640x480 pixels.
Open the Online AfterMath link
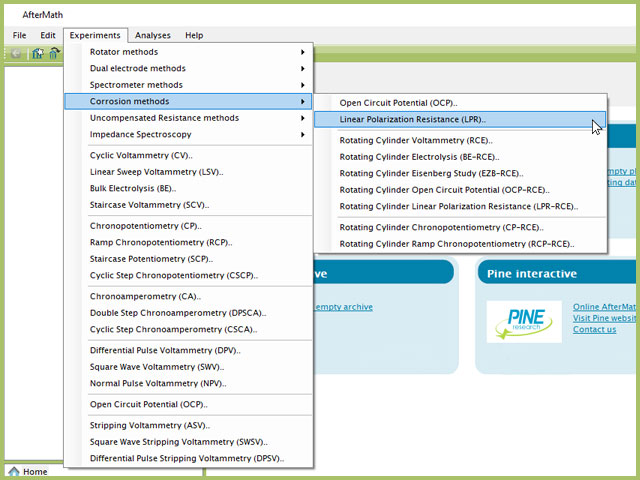[x=604, y=307]
